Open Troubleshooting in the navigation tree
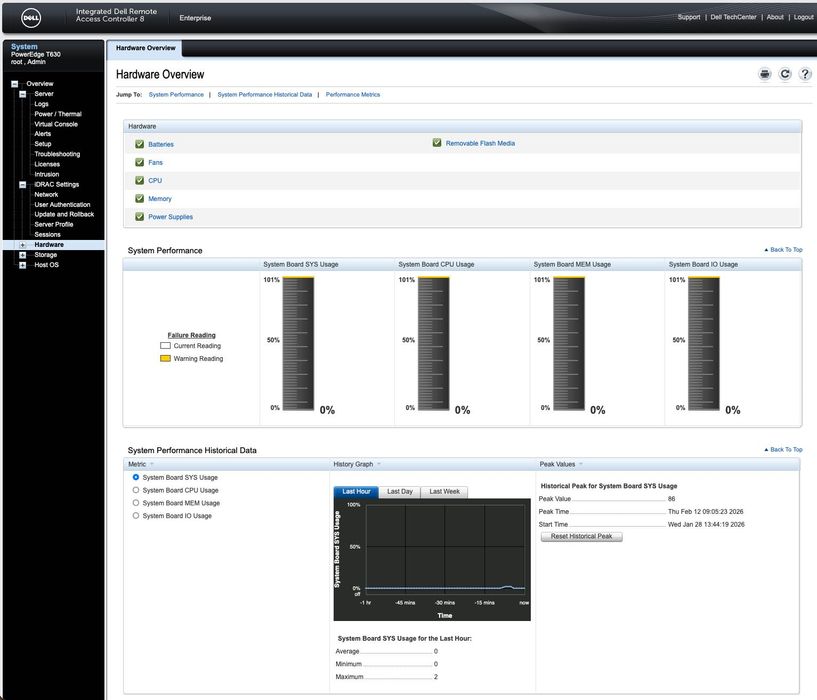 point(57,154)
